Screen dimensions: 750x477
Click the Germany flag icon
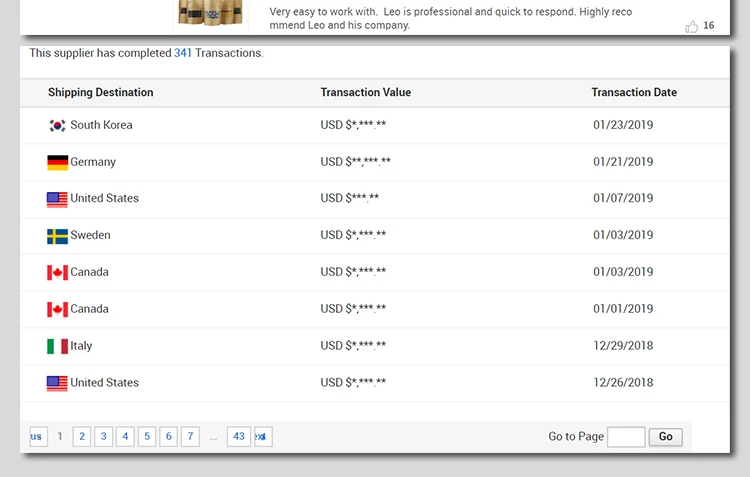[x=57, y=162]
